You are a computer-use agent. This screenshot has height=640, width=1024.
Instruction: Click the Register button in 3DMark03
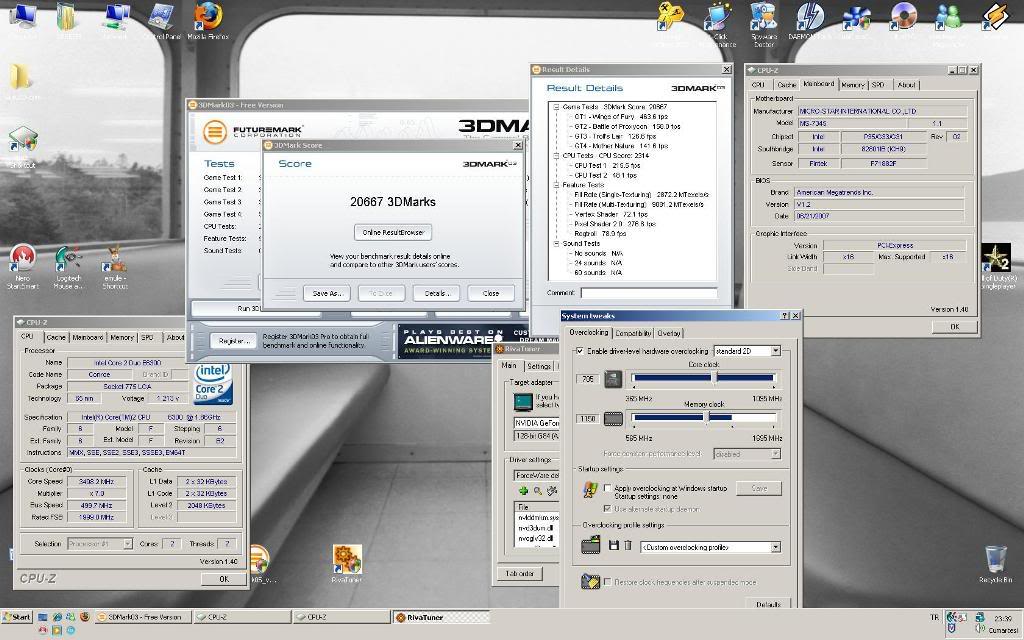click(234, 341)
